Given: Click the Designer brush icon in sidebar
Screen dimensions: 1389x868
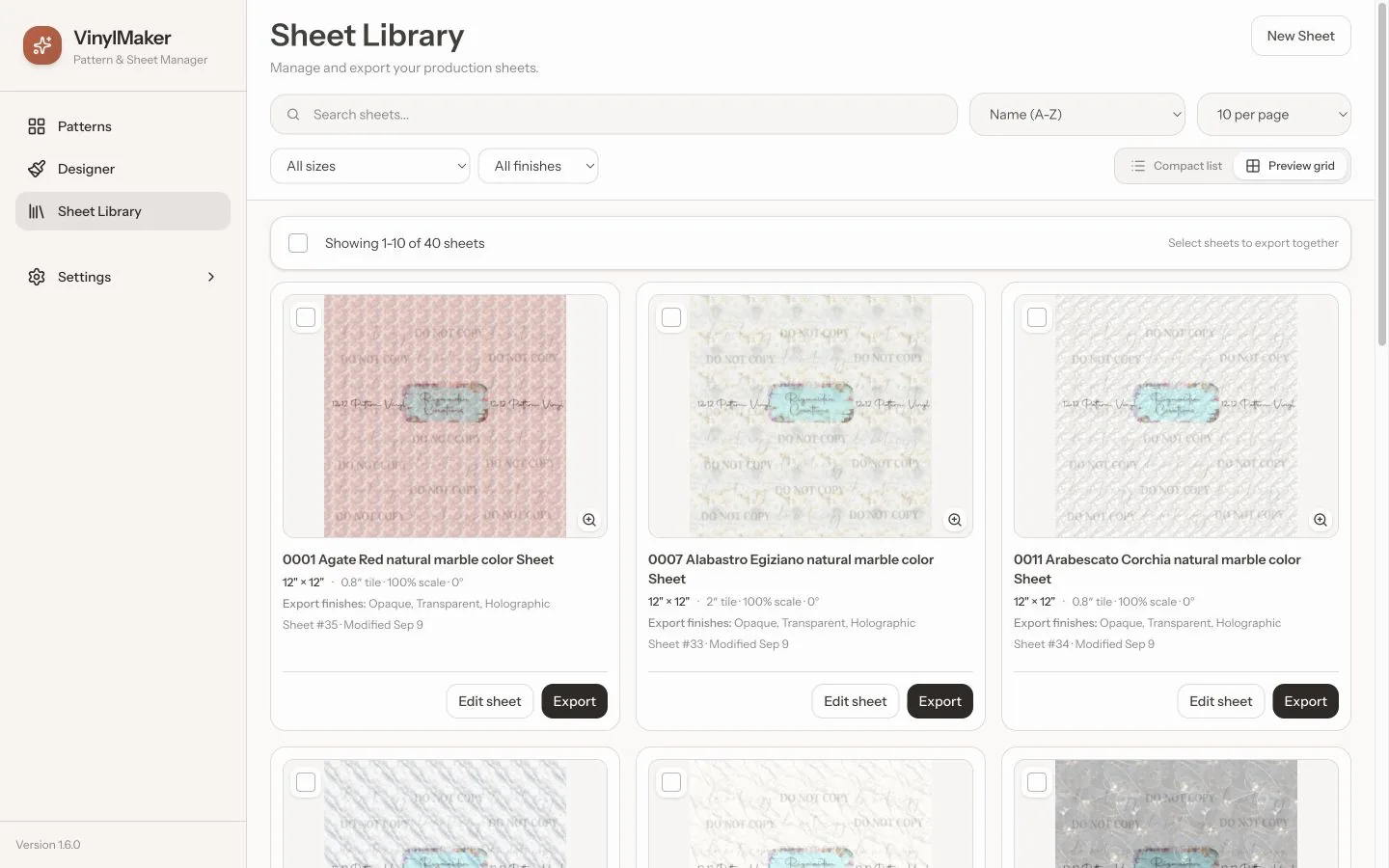Looking at the screenshot, I should pos(37,169).
